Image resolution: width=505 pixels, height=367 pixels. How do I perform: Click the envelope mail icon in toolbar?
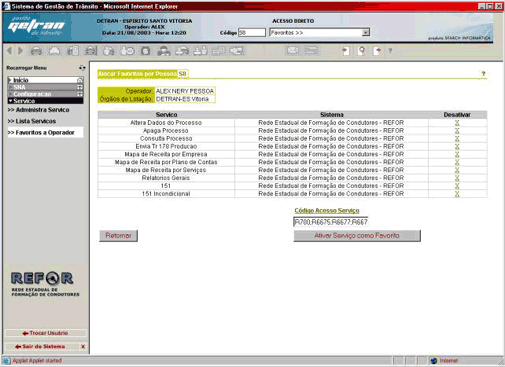click(x=292, y=51)
